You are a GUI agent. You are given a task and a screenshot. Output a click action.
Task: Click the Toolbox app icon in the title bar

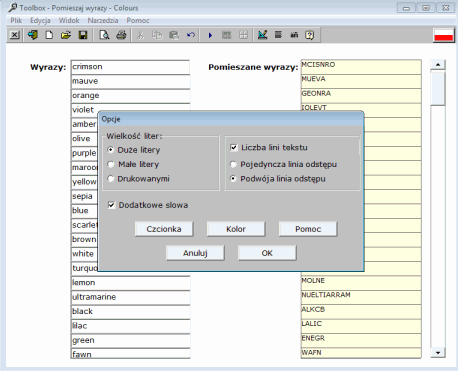(13, 7)
